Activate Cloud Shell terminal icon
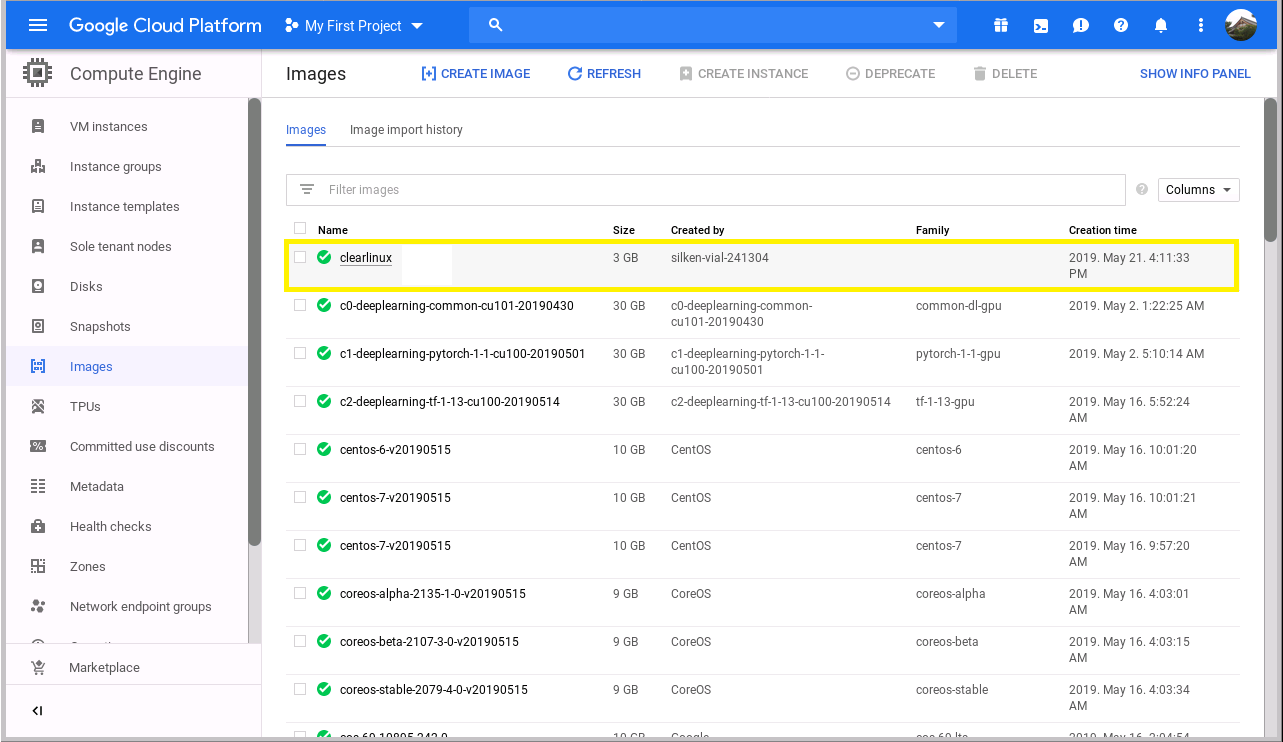The width and height of the screenshot is (1283, 742). (x=1041, y=26)
